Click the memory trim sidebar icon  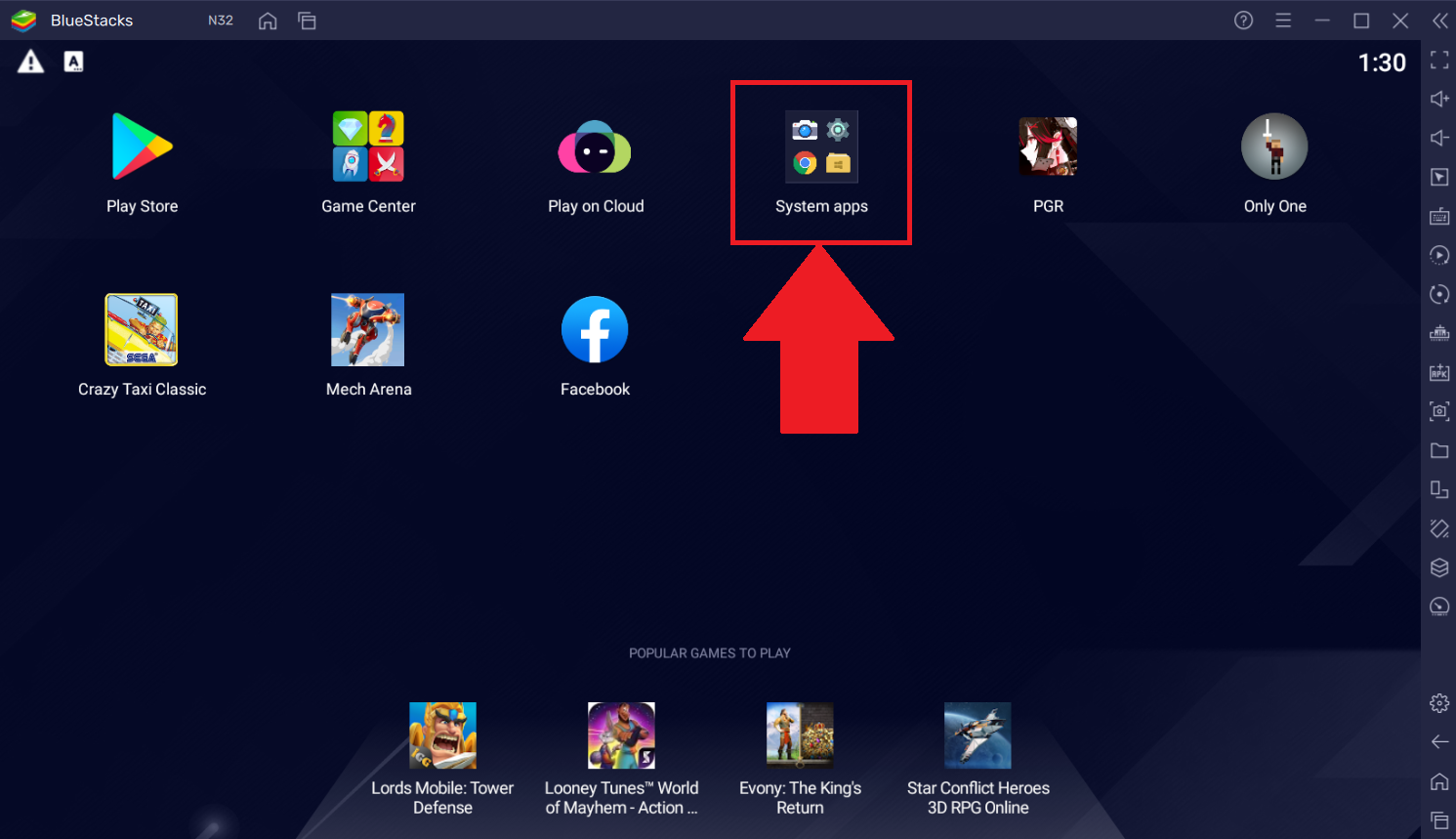1439,333
